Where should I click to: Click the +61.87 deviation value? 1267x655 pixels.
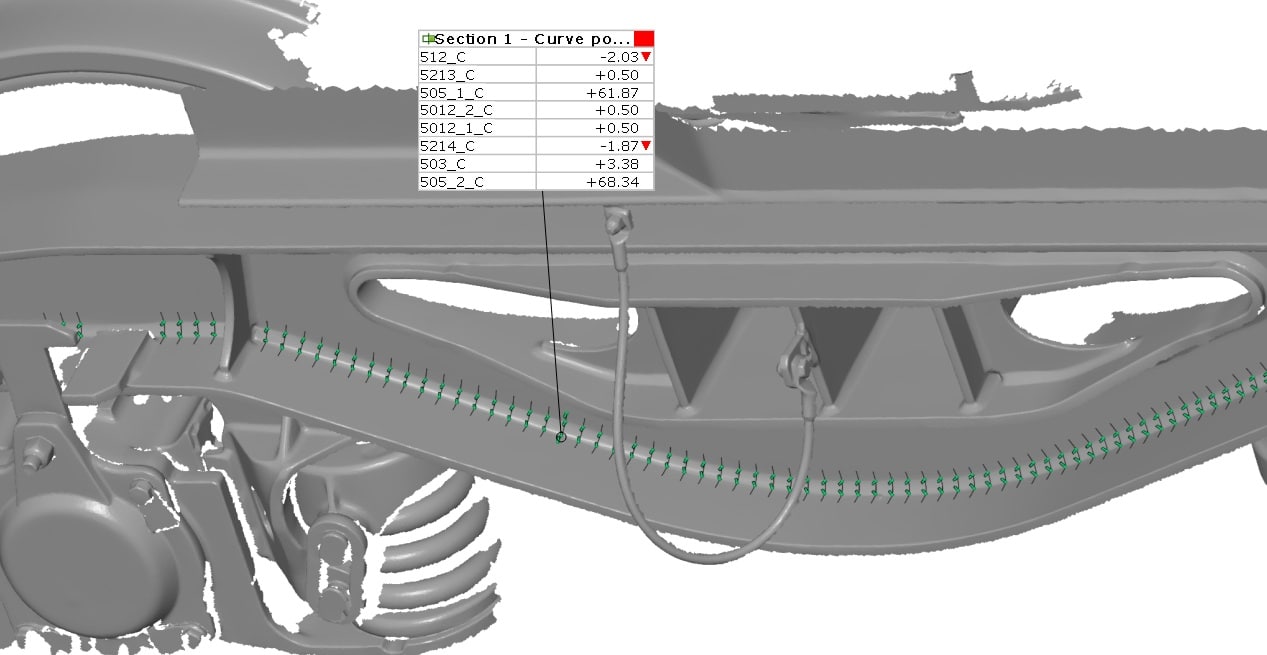tap(612, 93)
